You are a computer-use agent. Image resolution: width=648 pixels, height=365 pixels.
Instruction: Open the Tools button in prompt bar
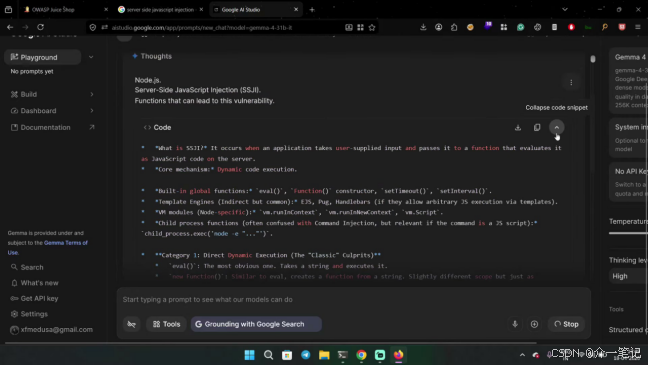167,324
